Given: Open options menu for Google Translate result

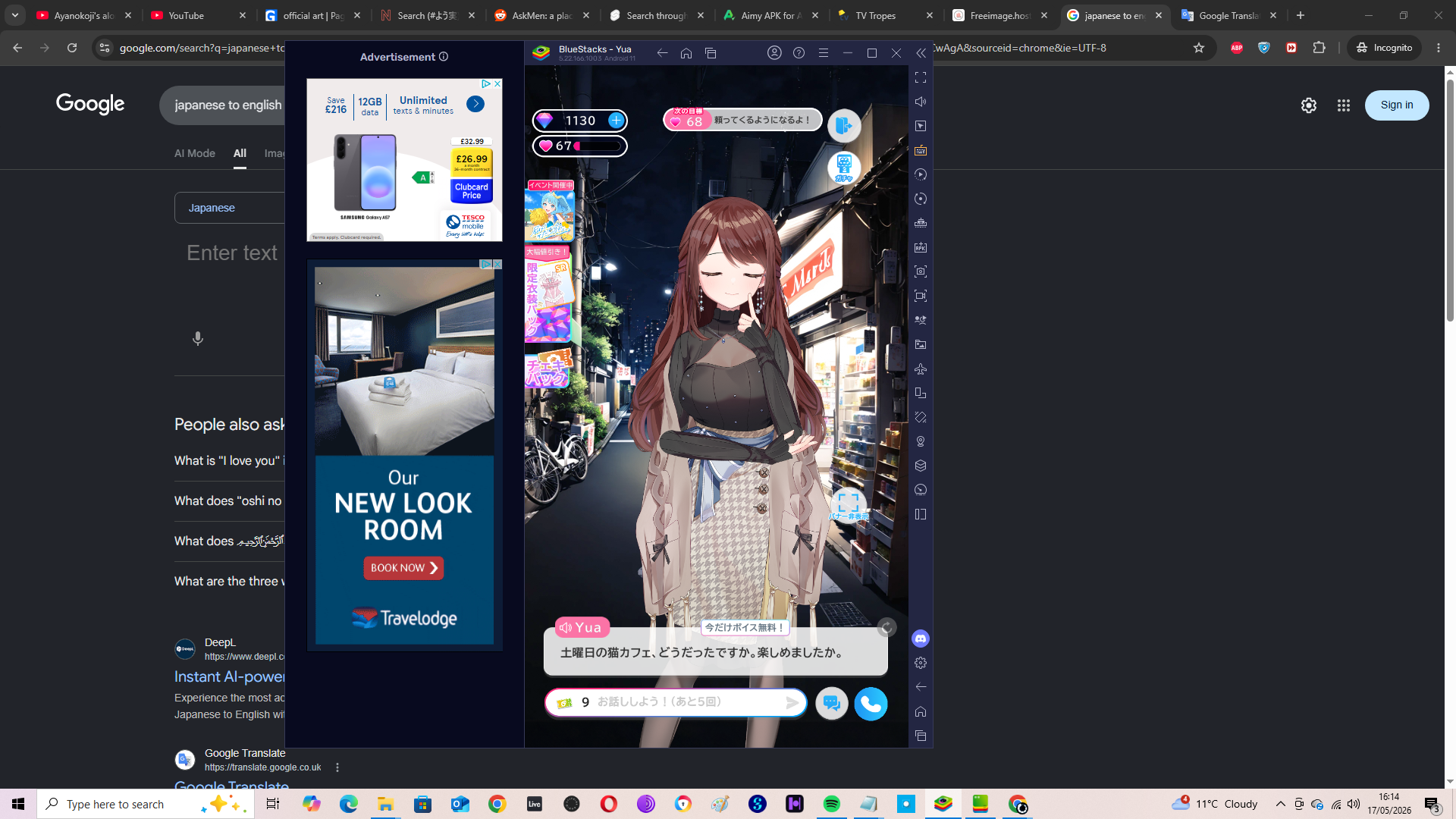Looking at the screenshot, I should coord(337,767).
